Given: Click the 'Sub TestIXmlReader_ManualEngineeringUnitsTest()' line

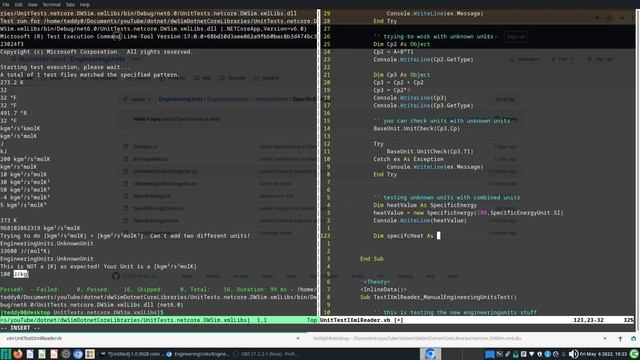Looking at the screenshot, I should 438,297.
